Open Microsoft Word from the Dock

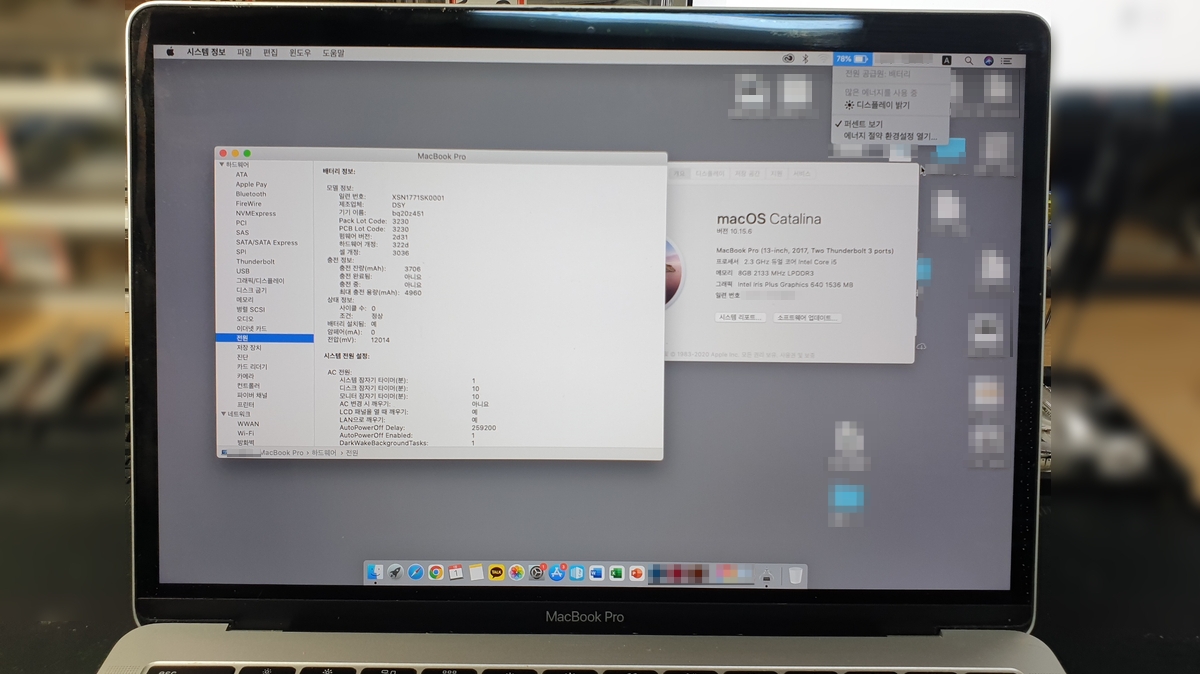click(597, 573)
